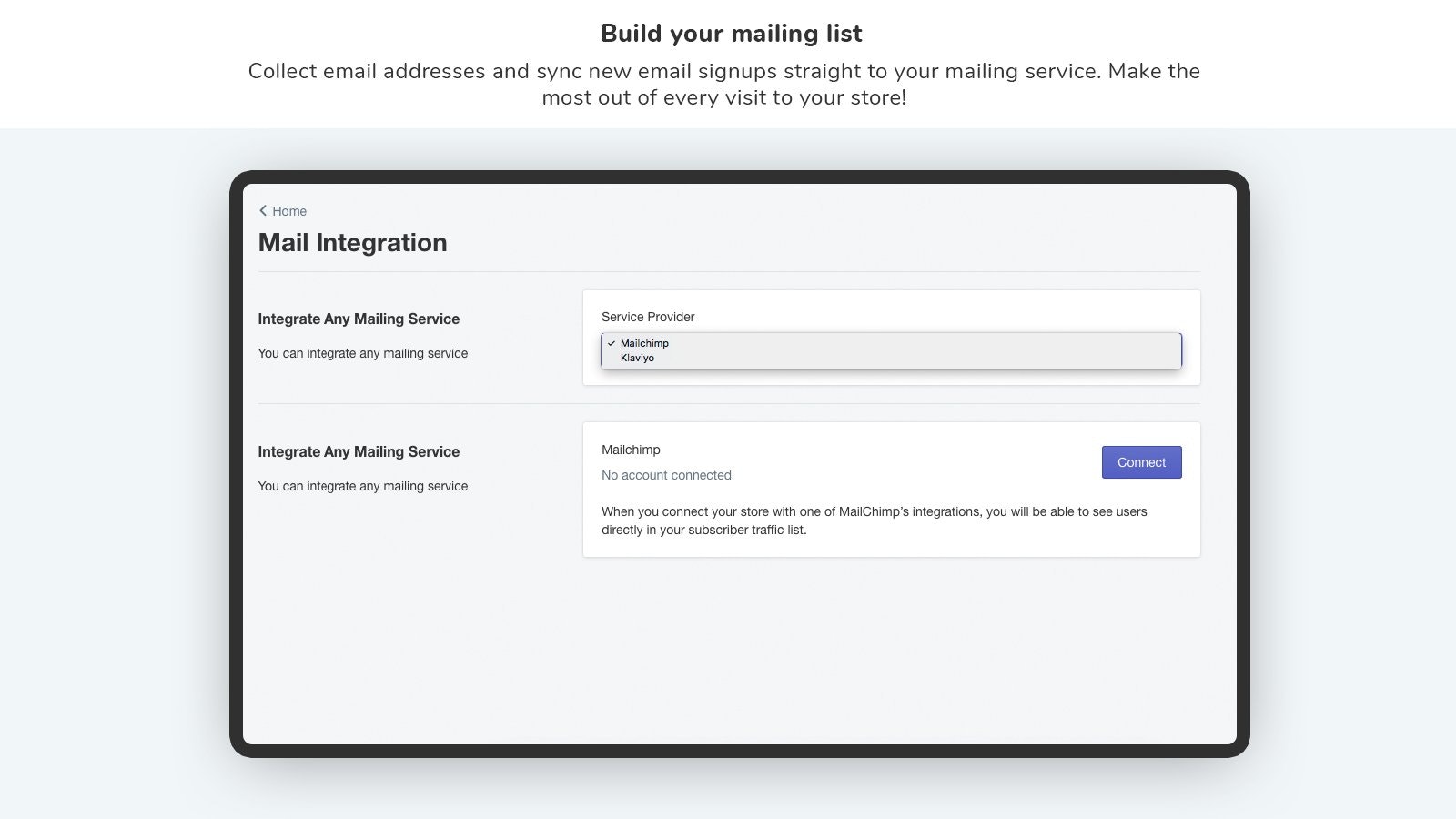Click the second Integrate Any Mailing Service heading
Screen dimensions: 1456x819
359,451
